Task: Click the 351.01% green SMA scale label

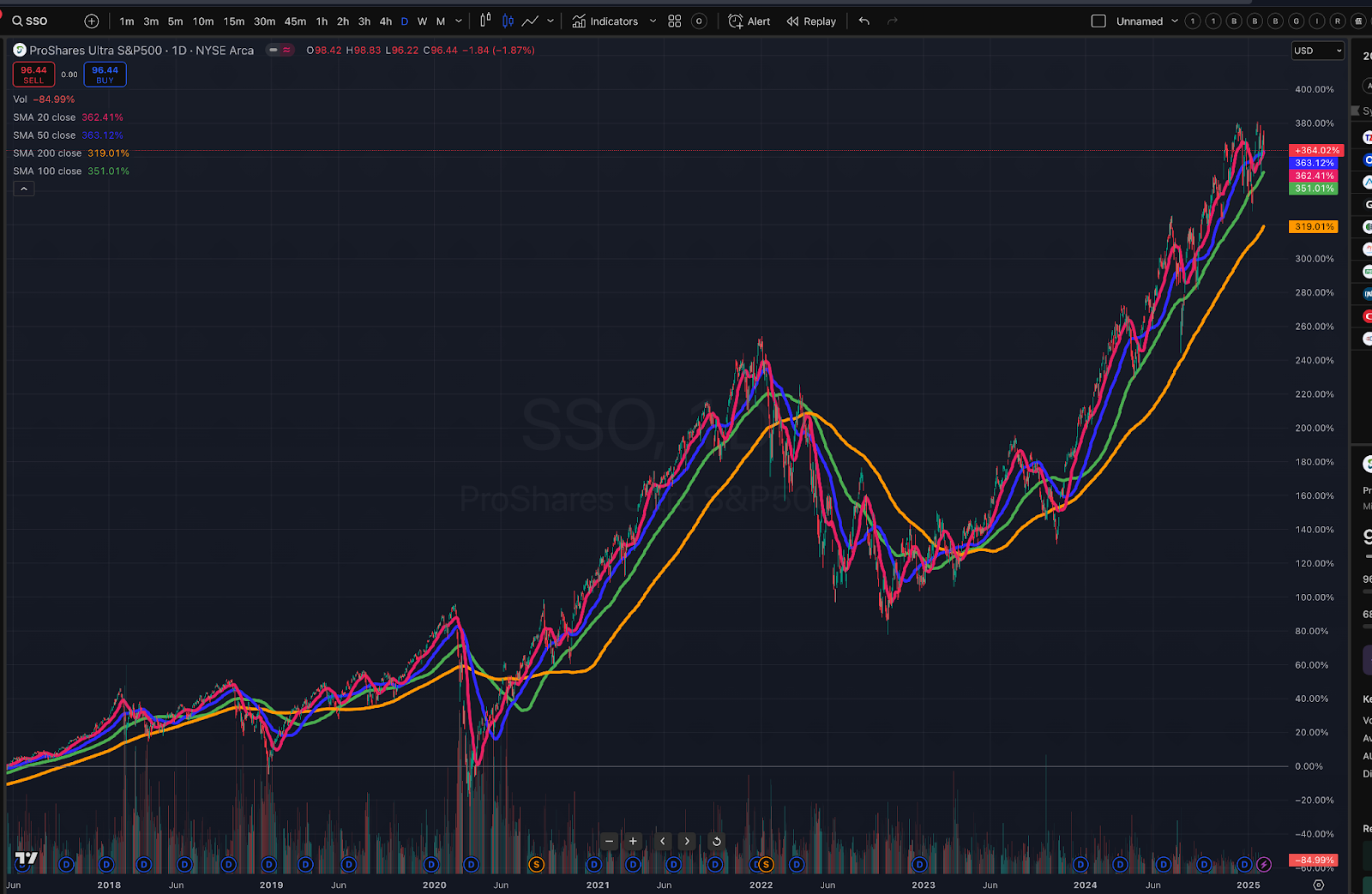Action: click(x=1314, y=189)
